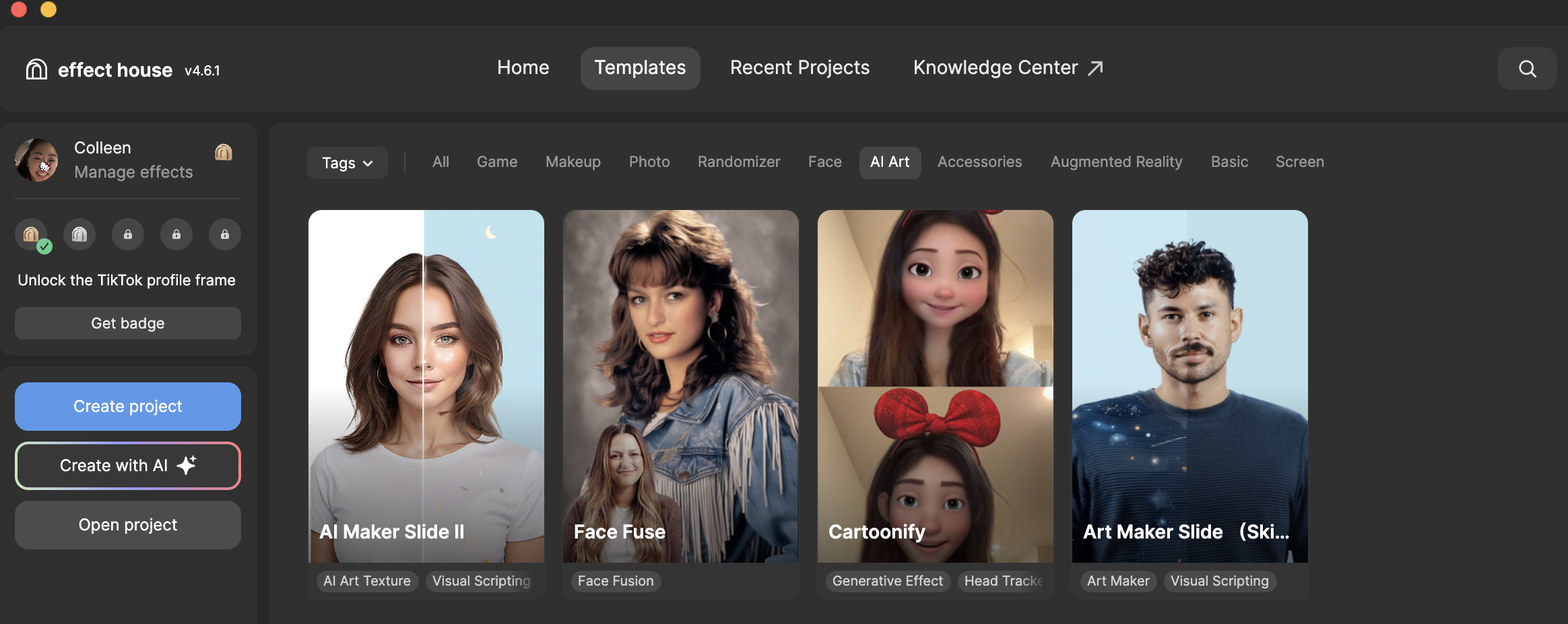Click Visual Scripting tag under Art Maker Slide
This screenshot has width=1568, height=624.
pos(1219,581)
